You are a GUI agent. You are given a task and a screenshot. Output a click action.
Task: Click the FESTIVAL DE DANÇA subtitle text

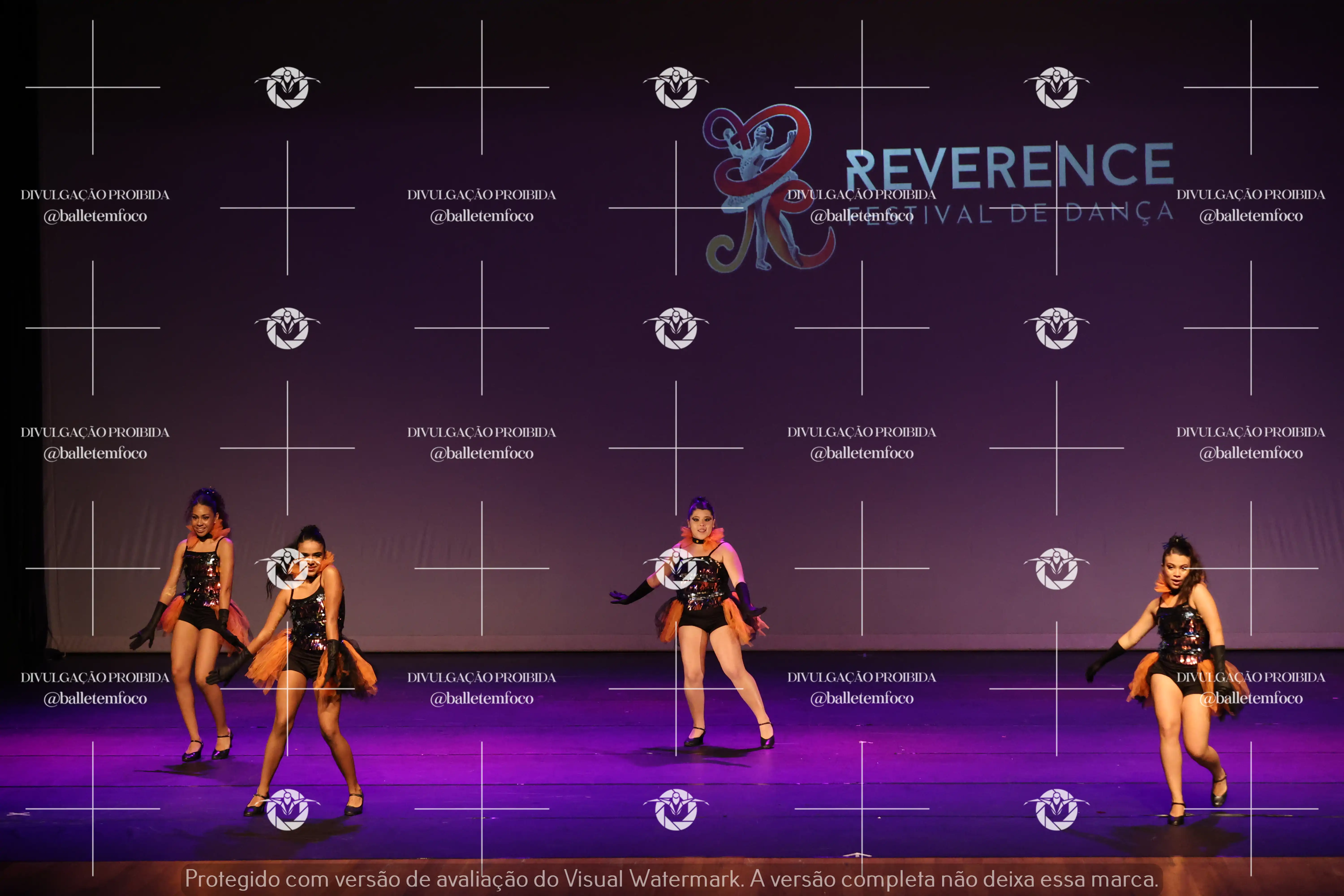click(1029, 214)
